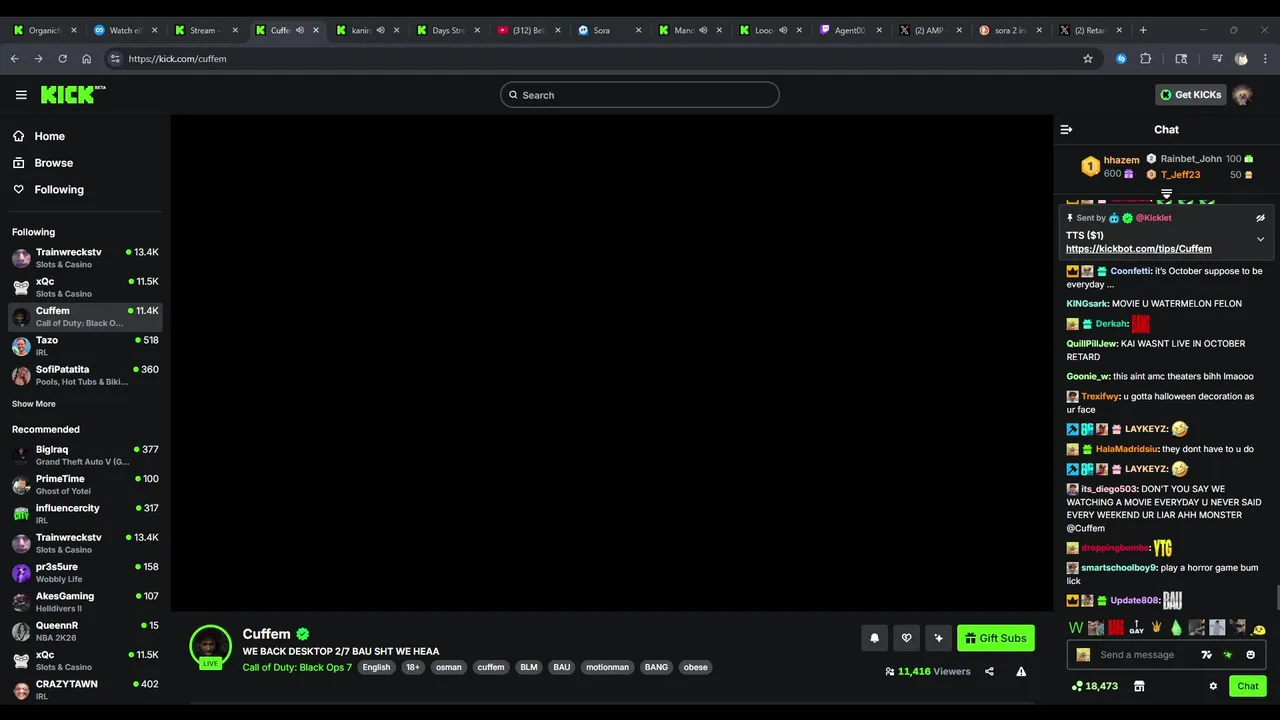Click the Gift Subs button
The image size is (1280, 720).
point(996,638)
